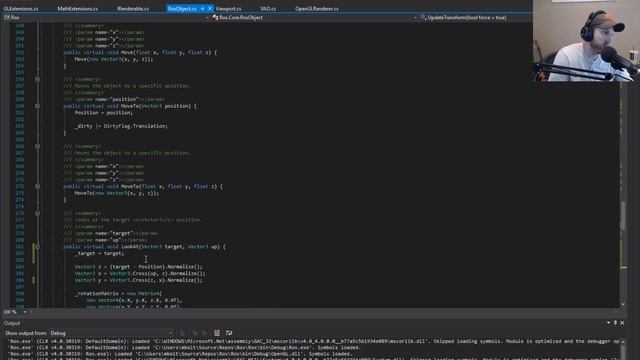The height and width of the screenshot is (360, 640).
Task: Collapse the MoveTo(Vector3 position) method
Action: point(38,106)
